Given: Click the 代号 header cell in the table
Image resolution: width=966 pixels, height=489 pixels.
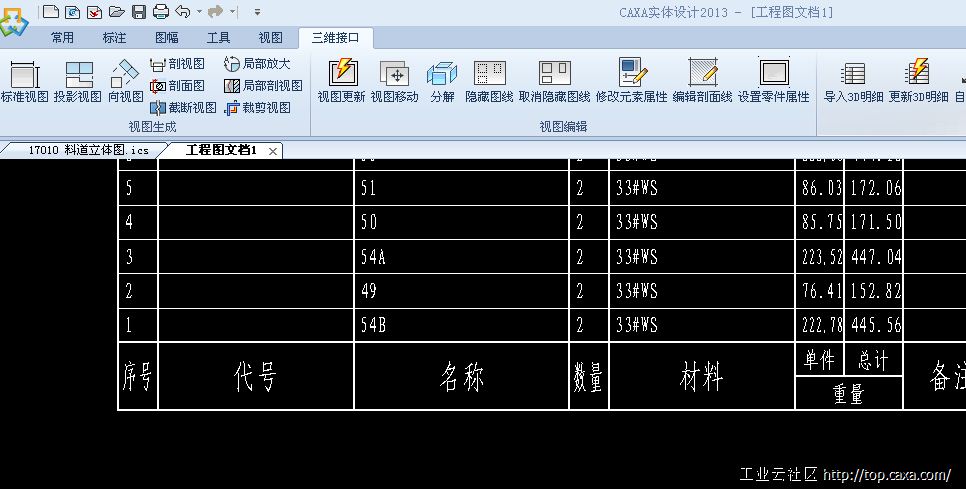Looking at the screenshot, I should 255,376.
